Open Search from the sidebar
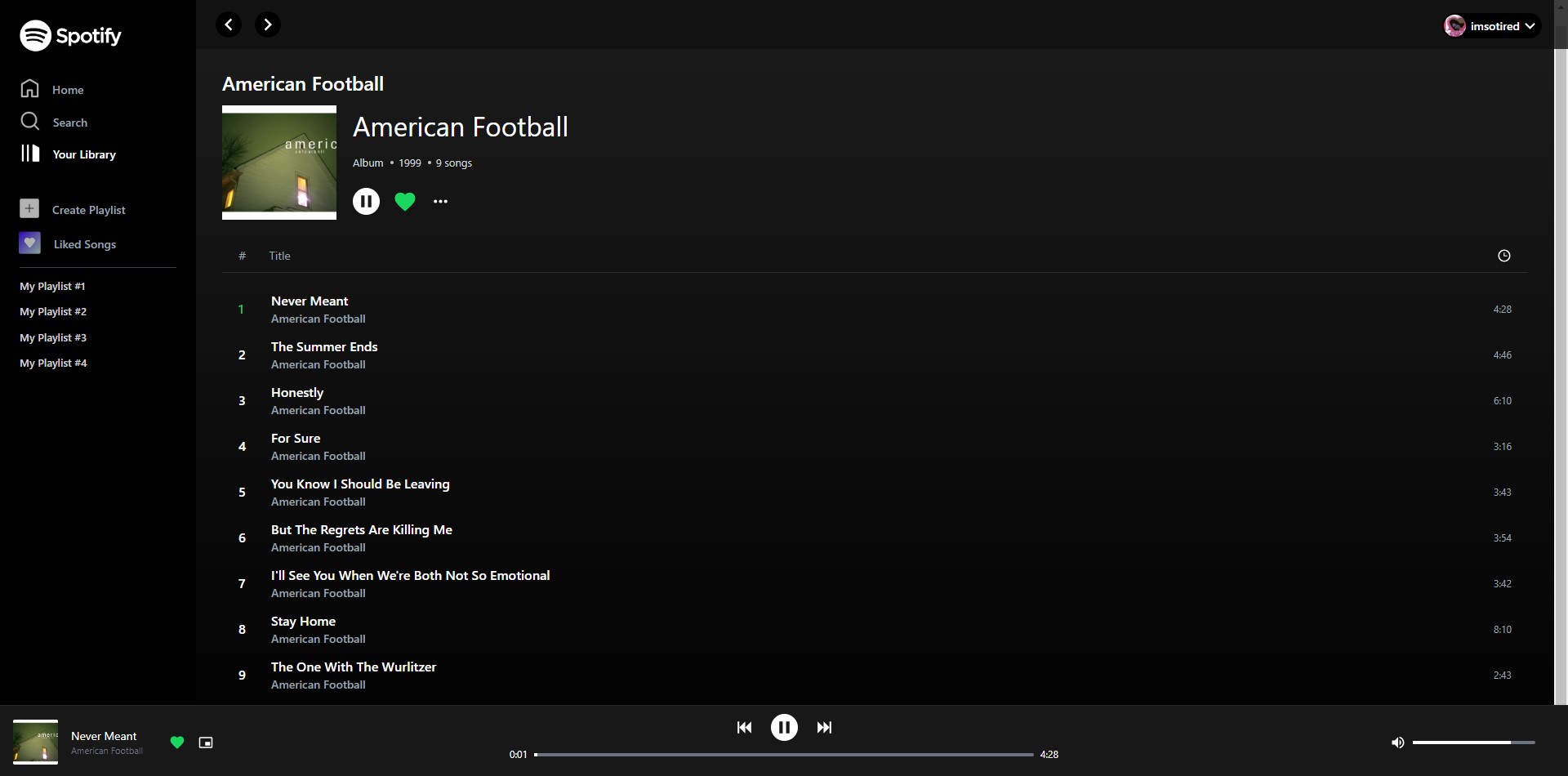Image resolution: width=1568 pixels, height=776 pixels. pyautogui.click(x=54, y=122)
